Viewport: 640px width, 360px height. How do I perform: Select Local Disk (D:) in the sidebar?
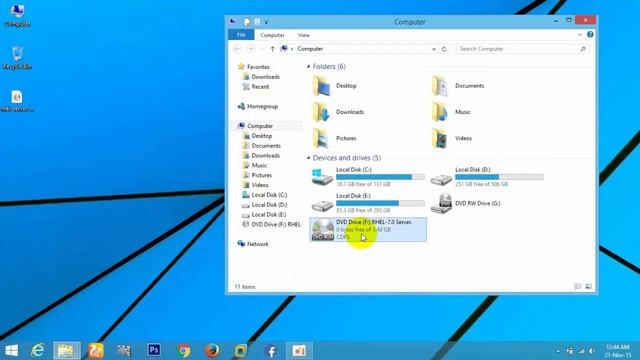click(x=269, y=205)
